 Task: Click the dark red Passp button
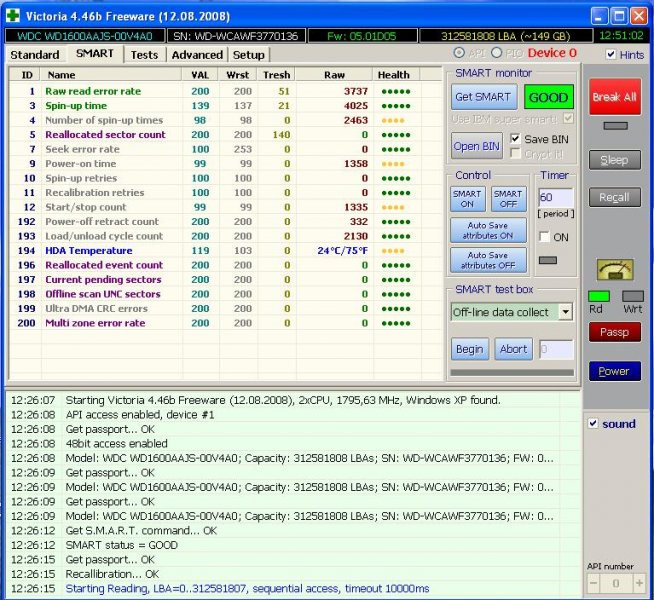(x=614, y=332)
